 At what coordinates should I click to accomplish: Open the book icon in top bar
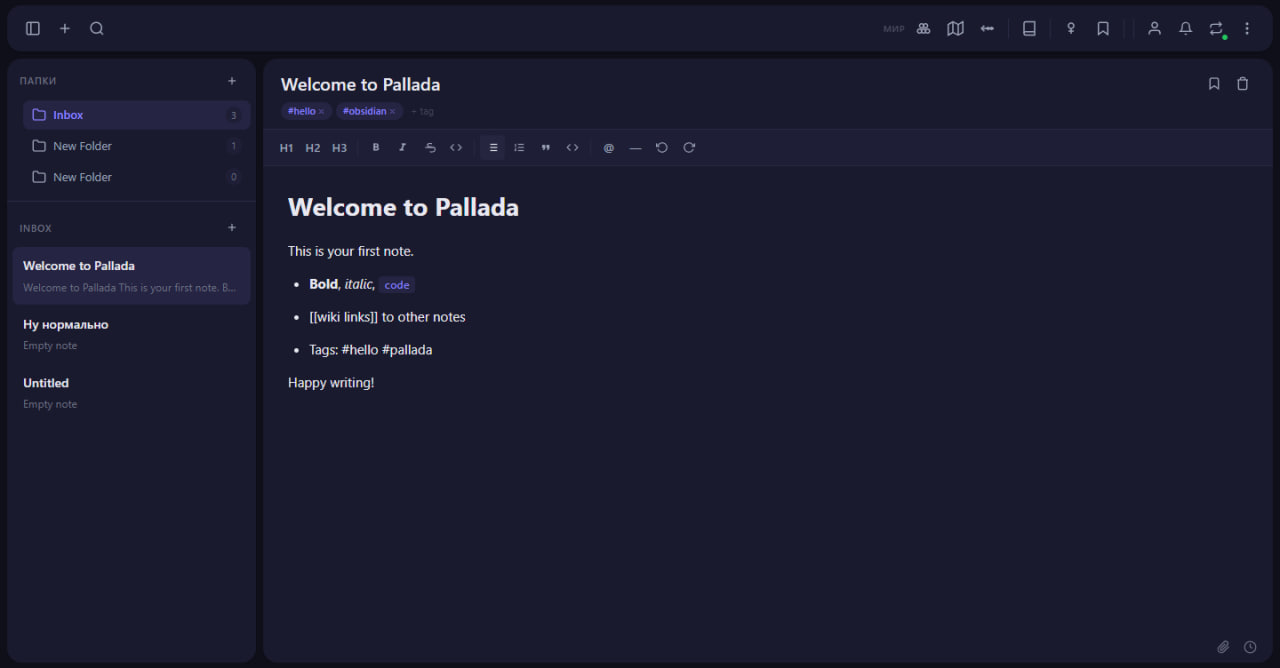pyautogui.click(x=1029, y=29)
